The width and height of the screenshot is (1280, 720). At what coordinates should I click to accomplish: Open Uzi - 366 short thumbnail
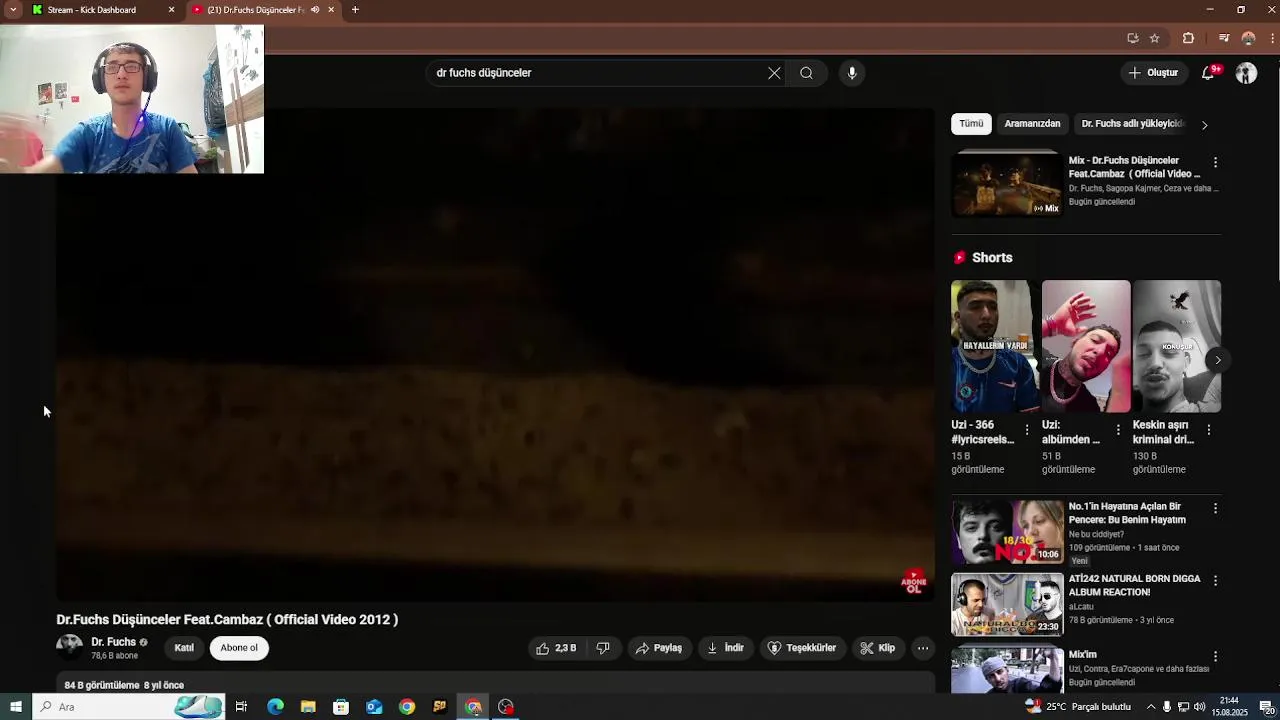point(995,346)
